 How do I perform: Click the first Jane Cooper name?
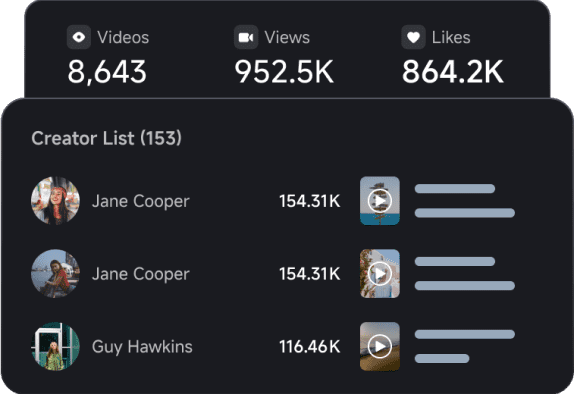(x=141, y=201)
